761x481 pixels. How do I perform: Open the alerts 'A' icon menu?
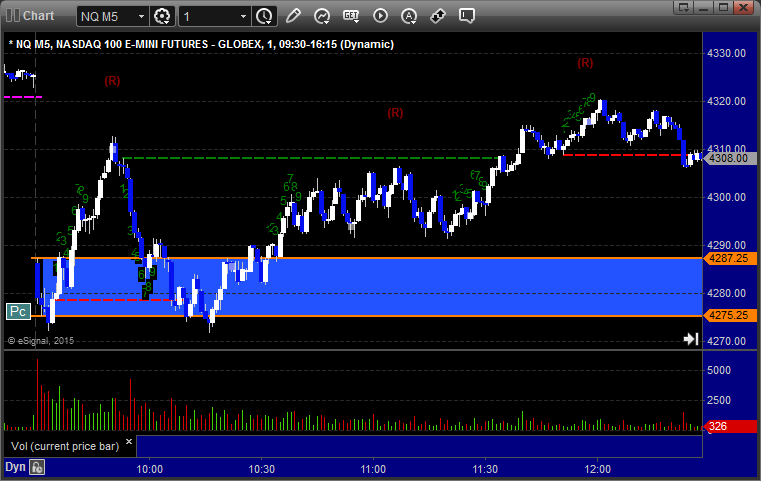pyautogui.click(x=409, y=16)
